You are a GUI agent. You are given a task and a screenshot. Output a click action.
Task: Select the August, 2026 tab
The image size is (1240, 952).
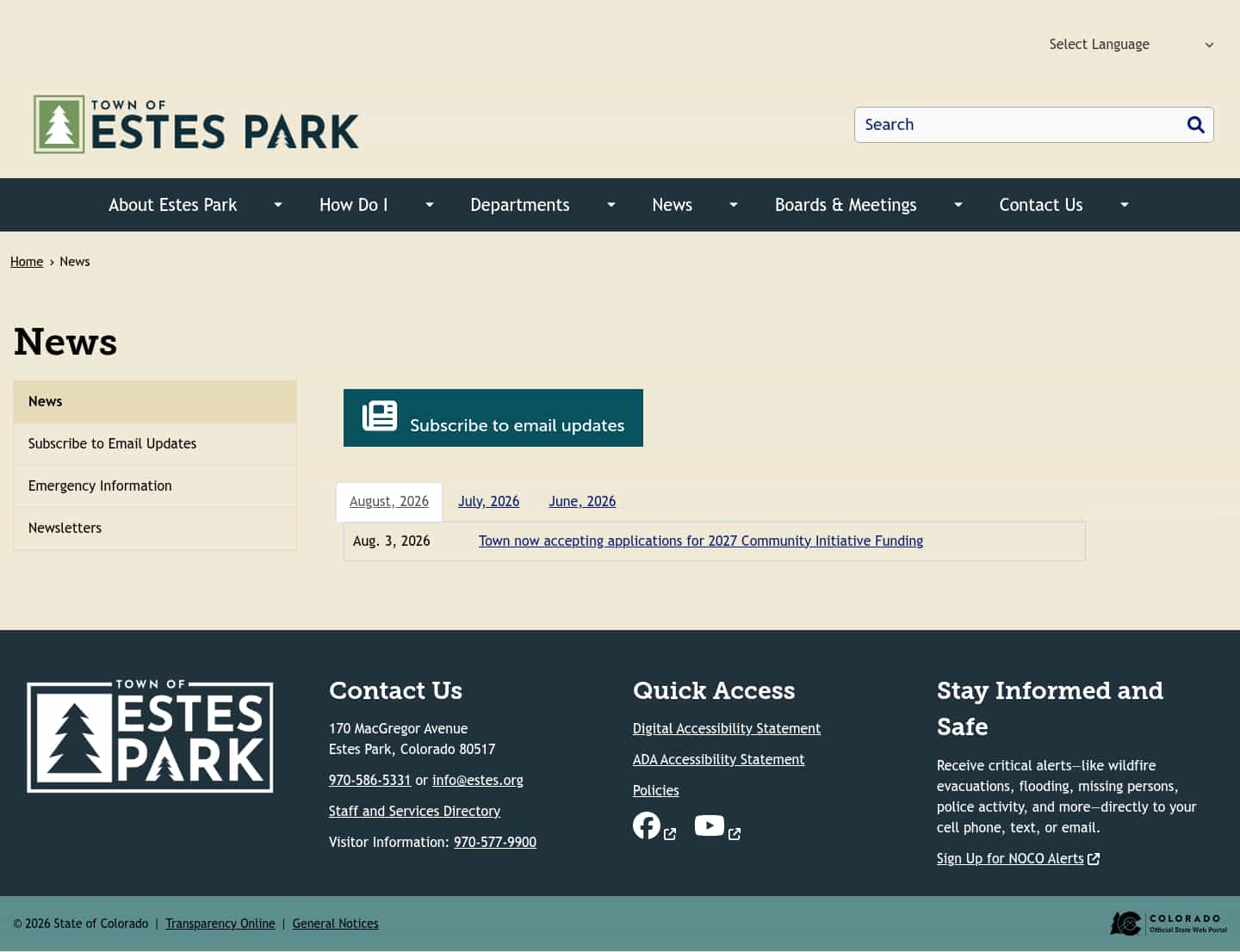tap(389, 502)
